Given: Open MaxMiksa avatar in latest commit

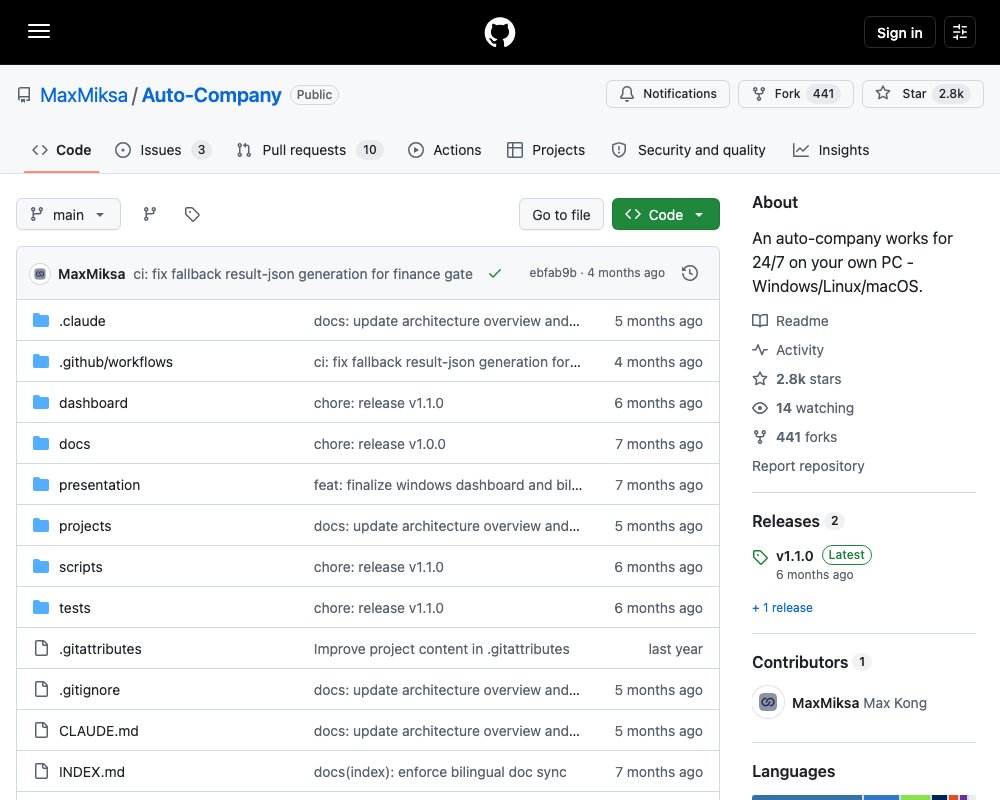Looking at the screenshot, I should pos(40,274).
